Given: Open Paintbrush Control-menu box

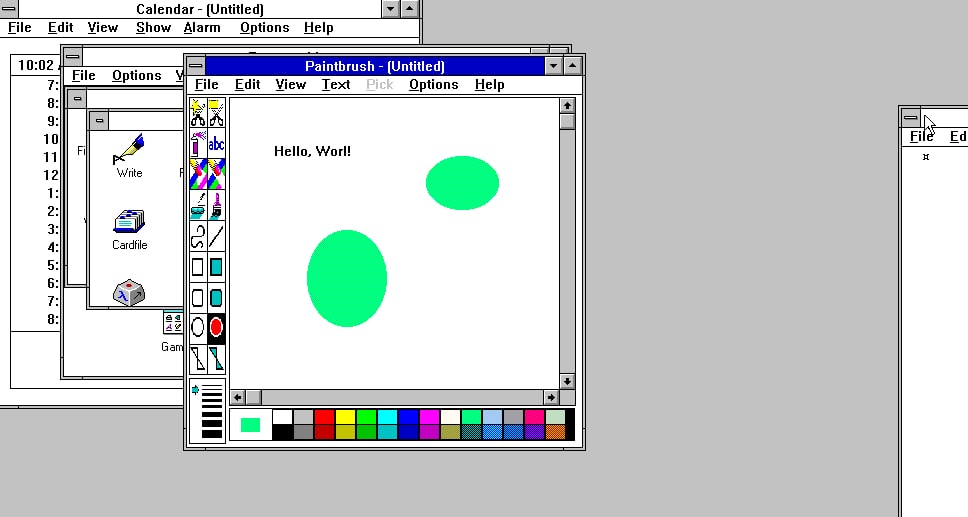Looking at the screenshot, I should [196, 65].
